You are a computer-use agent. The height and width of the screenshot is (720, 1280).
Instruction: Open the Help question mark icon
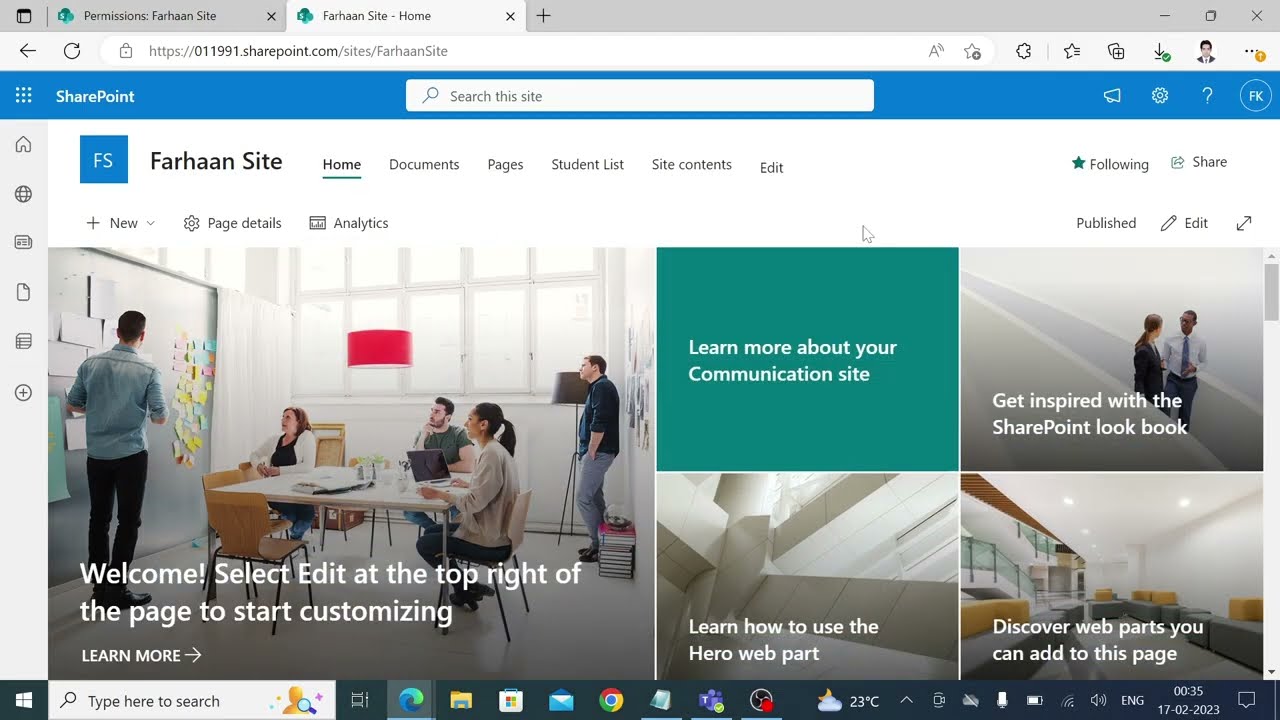tap(1207, 96)
